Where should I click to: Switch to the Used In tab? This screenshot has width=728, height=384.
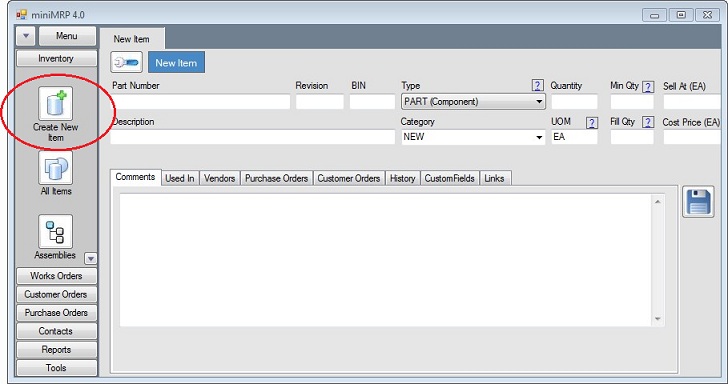(x=180, y=178)
